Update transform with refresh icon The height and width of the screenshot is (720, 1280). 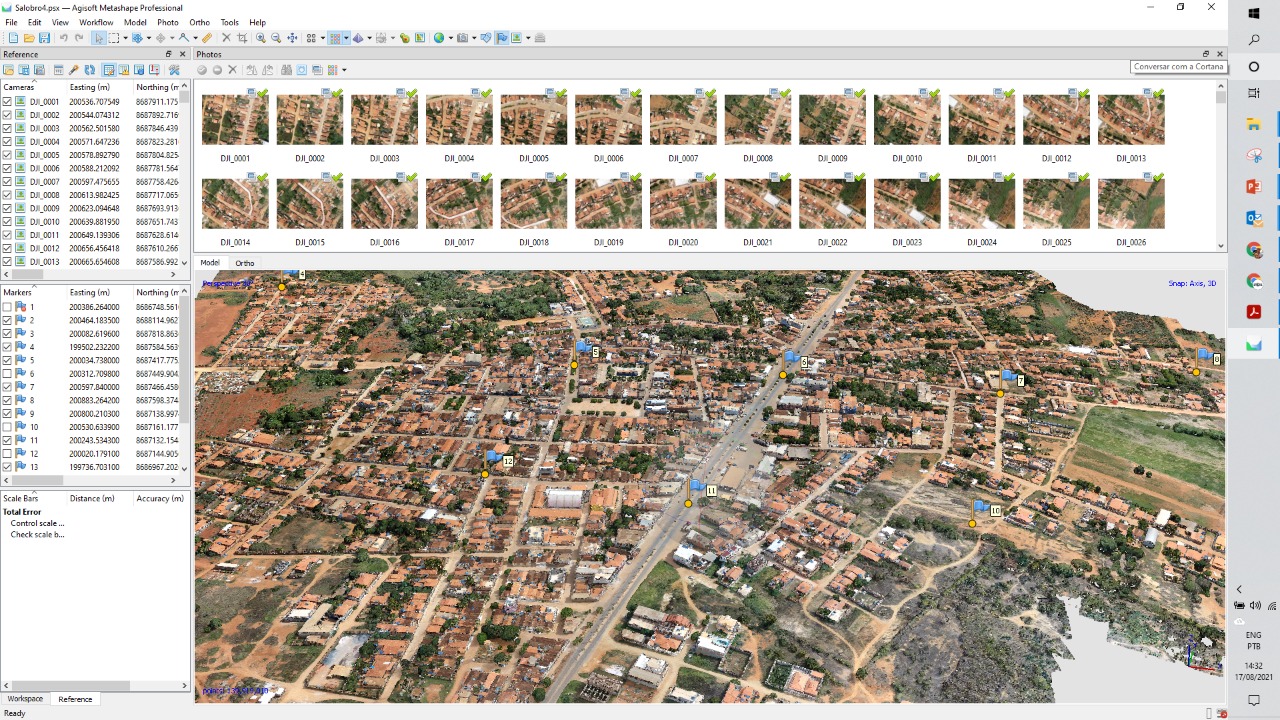click(89, 70)
